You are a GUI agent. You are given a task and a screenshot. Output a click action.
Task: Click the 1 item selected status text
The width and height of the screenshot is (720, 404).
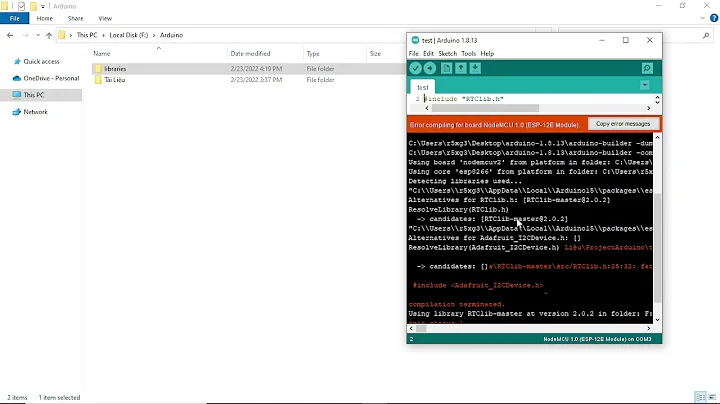(x=59, y=398)
